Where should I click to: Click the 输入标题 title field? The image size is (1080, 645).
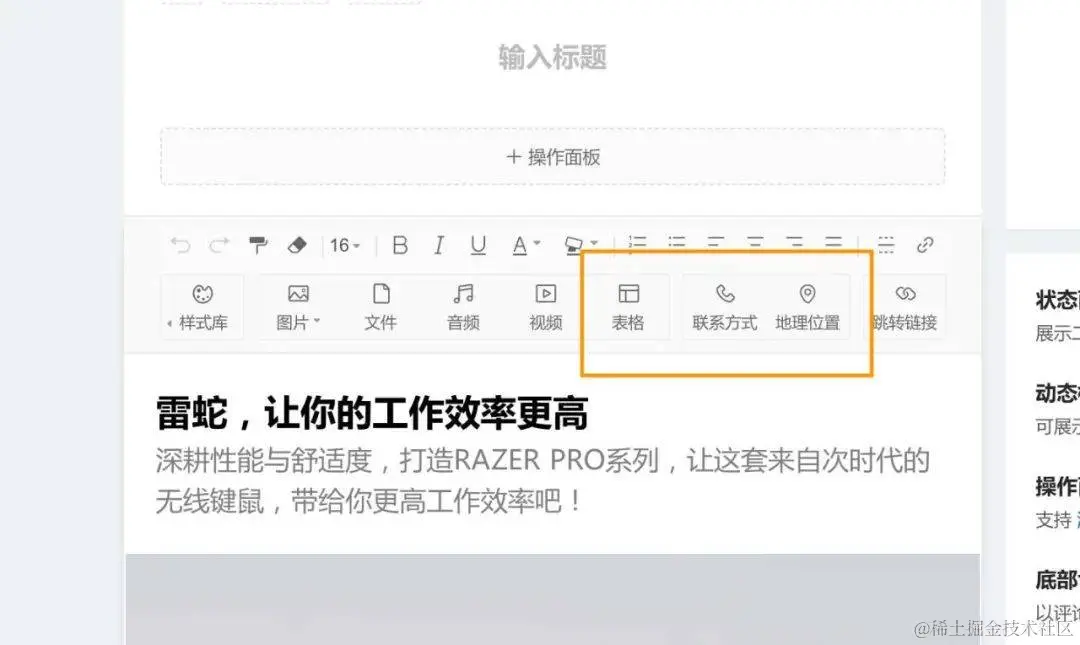(x=552, y=57)
